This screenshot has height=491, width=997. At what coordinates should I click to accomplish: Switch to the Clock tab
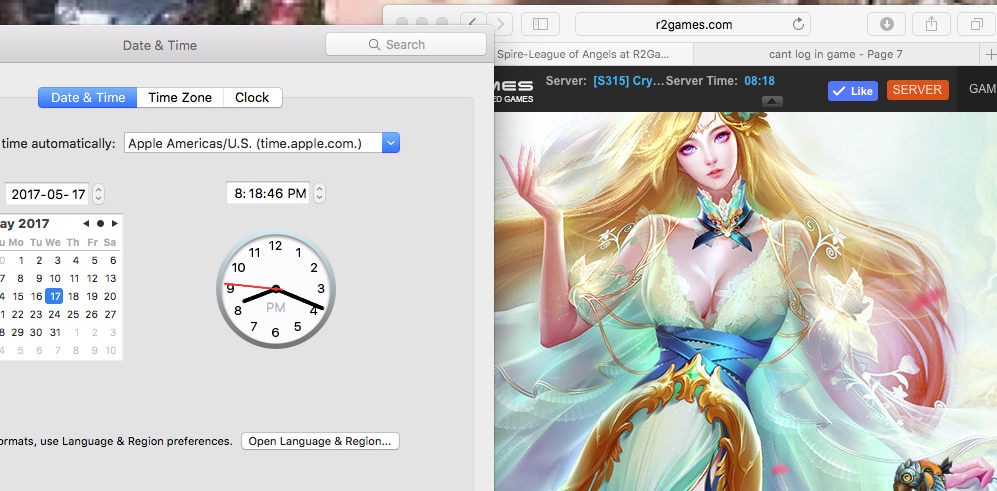click(x=252, y=97)
